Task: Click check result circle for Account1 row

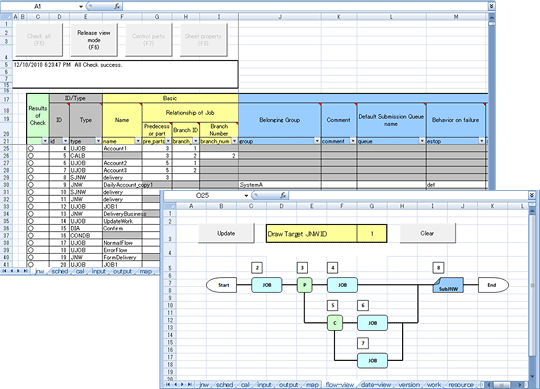Action: click(x=31, y=148)
